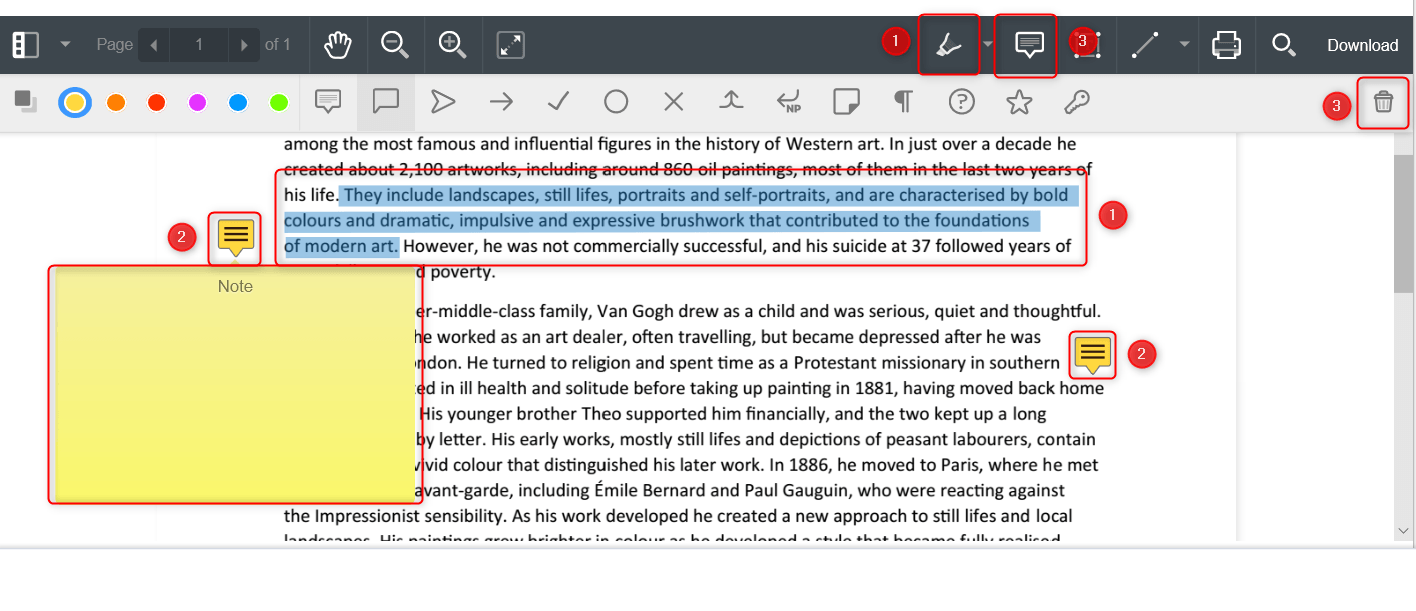
Task: Select the checkmark note icon style
Action: (x=558, y=102)
